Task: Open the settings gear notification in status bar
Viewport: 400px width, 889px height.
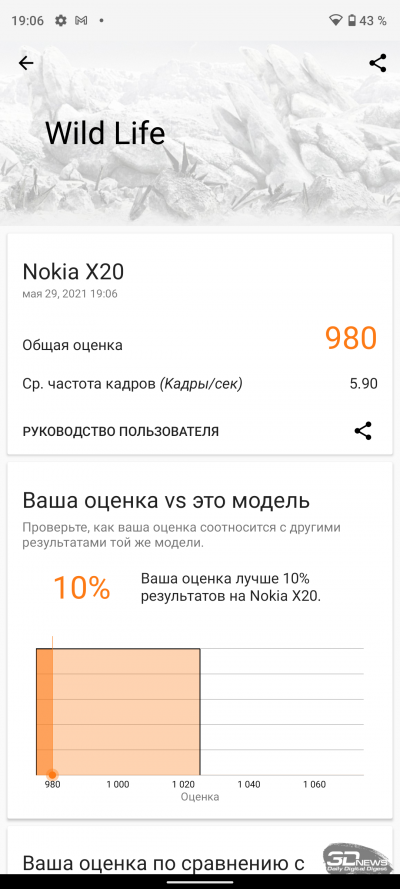Action: pyautogui.click(x=61, y=20)
